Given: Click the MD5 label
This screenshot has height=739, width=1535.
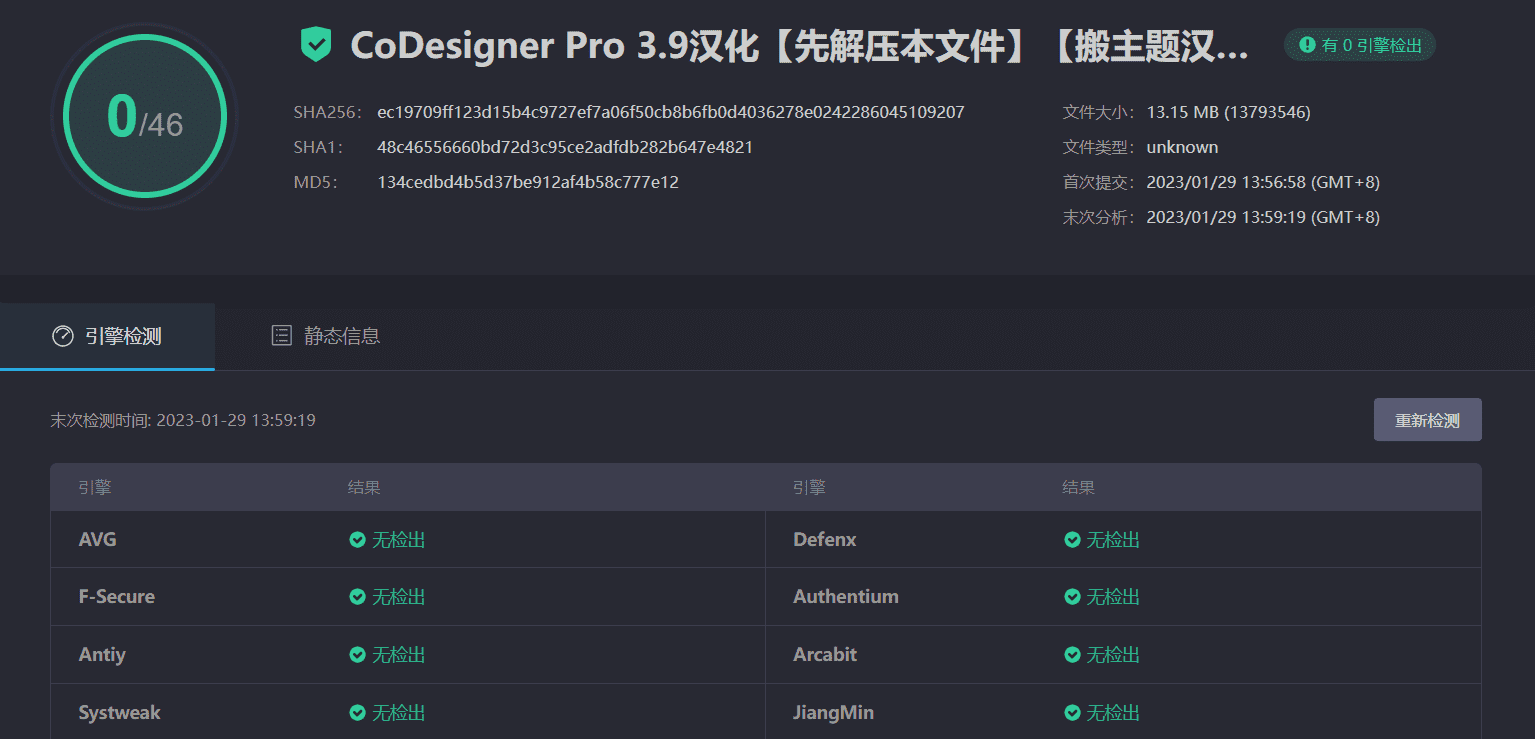Looking at the screenshot, I should 316,182.
